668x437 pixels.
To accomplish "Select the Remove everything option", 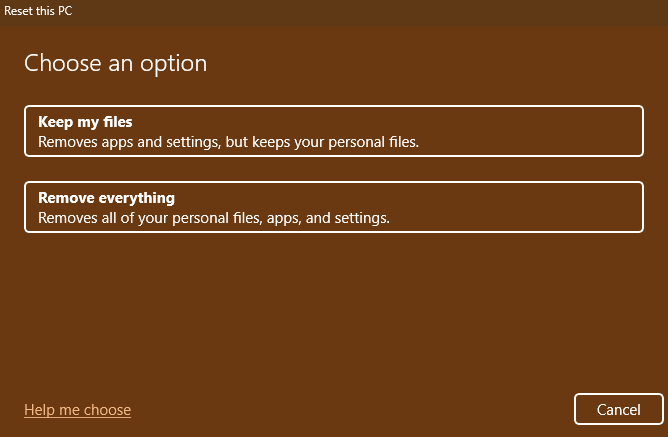I will [333, 207].
